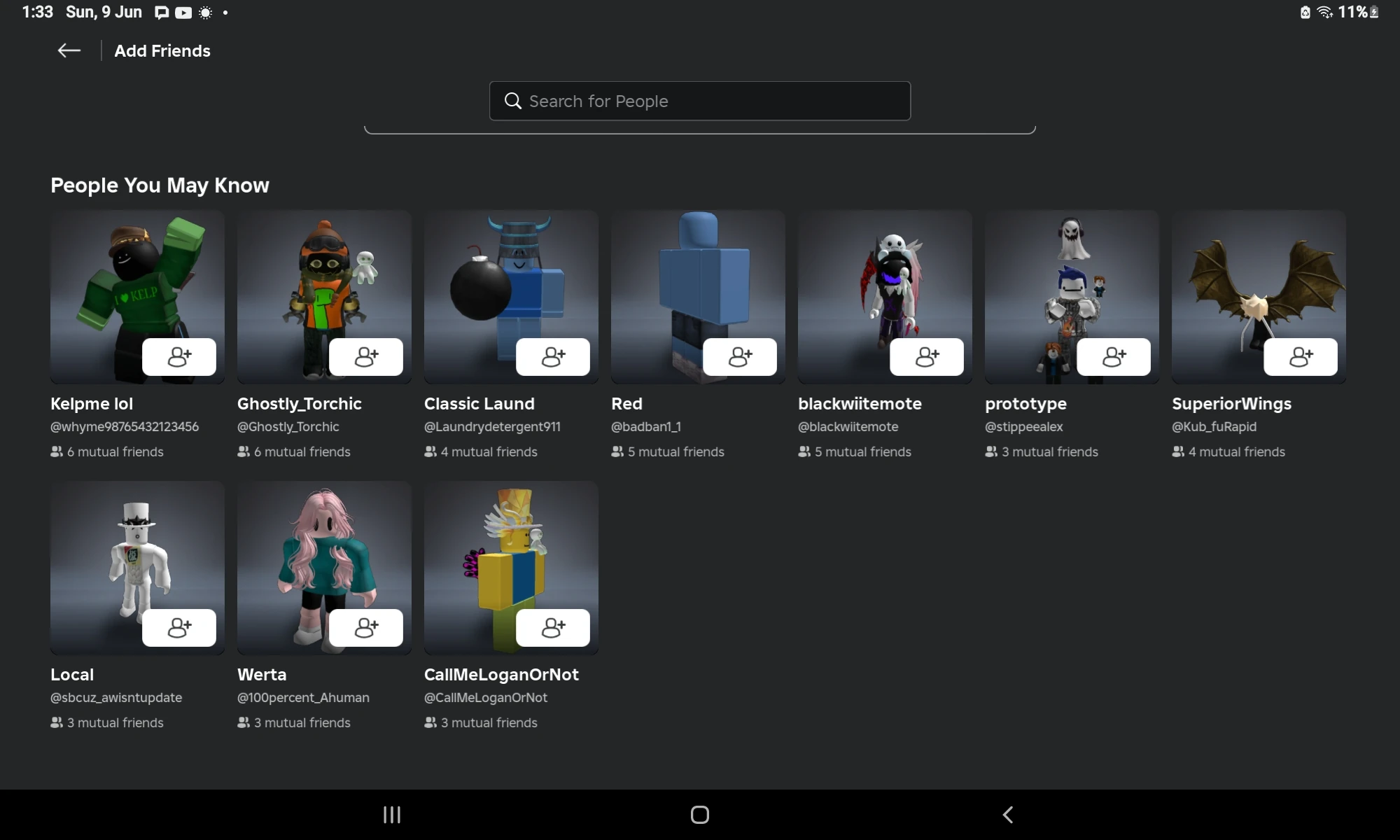Open CallMeLoganOrNot profile name link
This screenshot has height=840, width=1400.
click(501, 675)
